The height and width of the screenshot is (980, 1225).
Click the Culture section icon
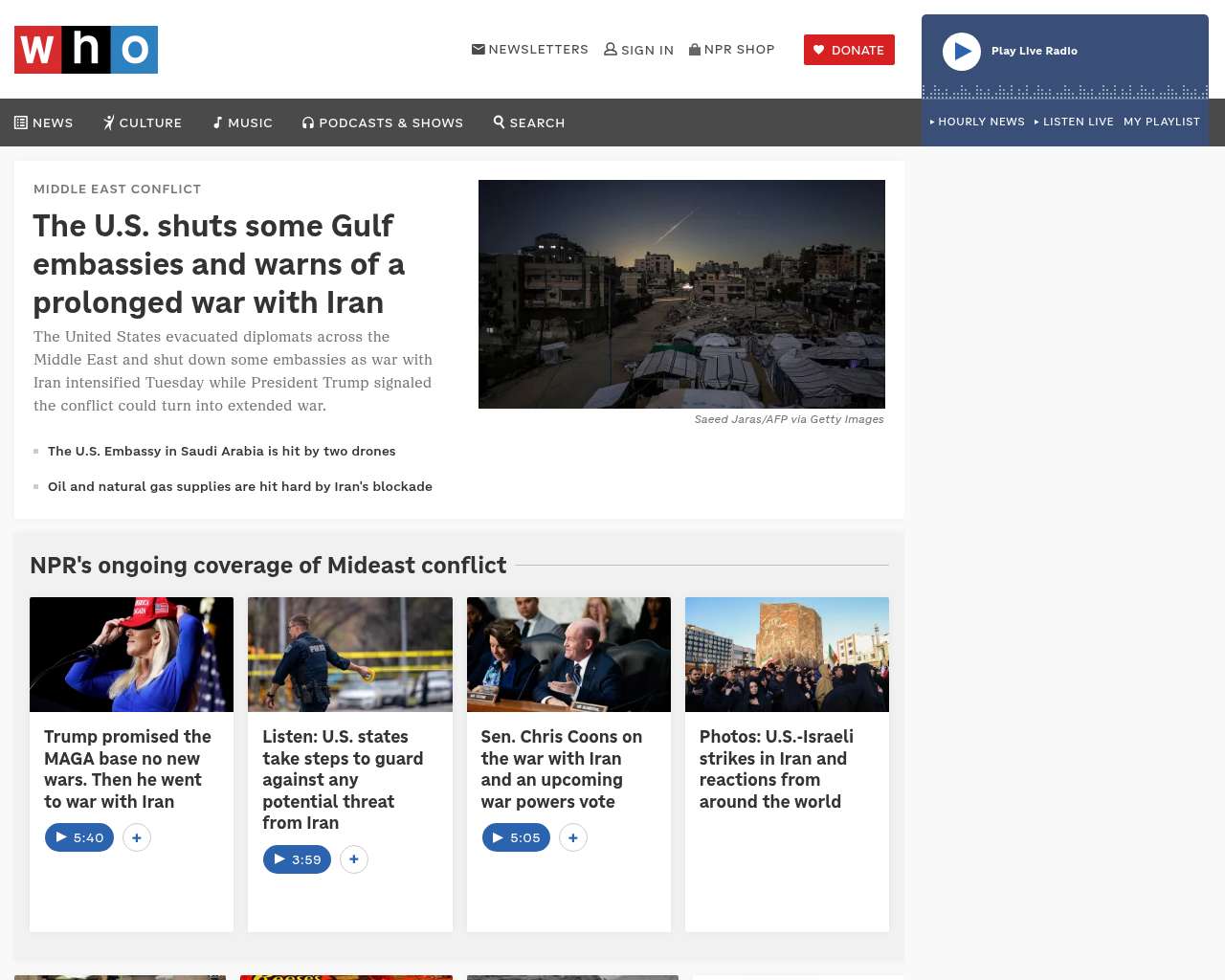pos(109,122)
